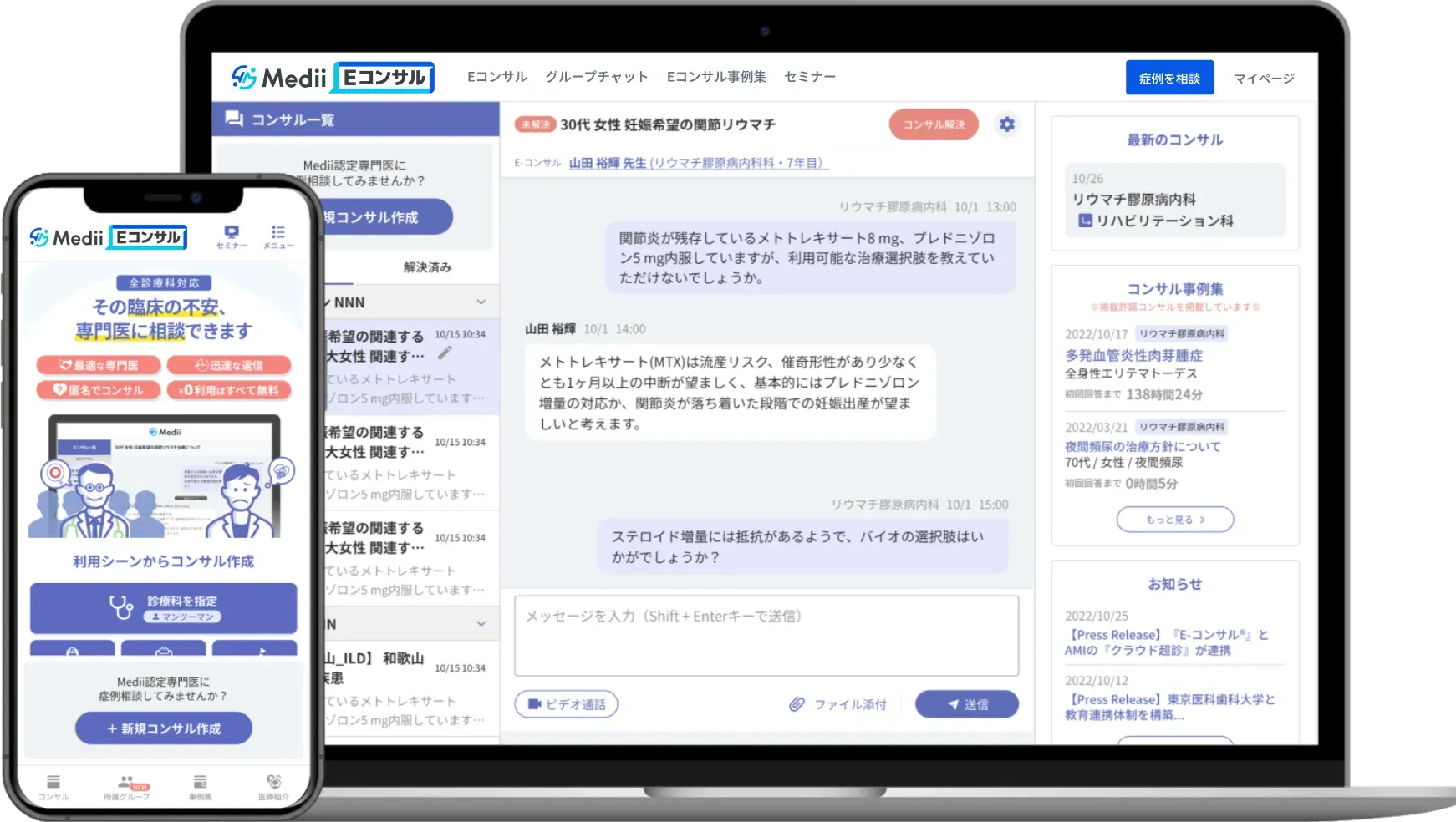Click + 新規コンサル作成 on the phone
1456x822 pixels.
pos(164,728)
